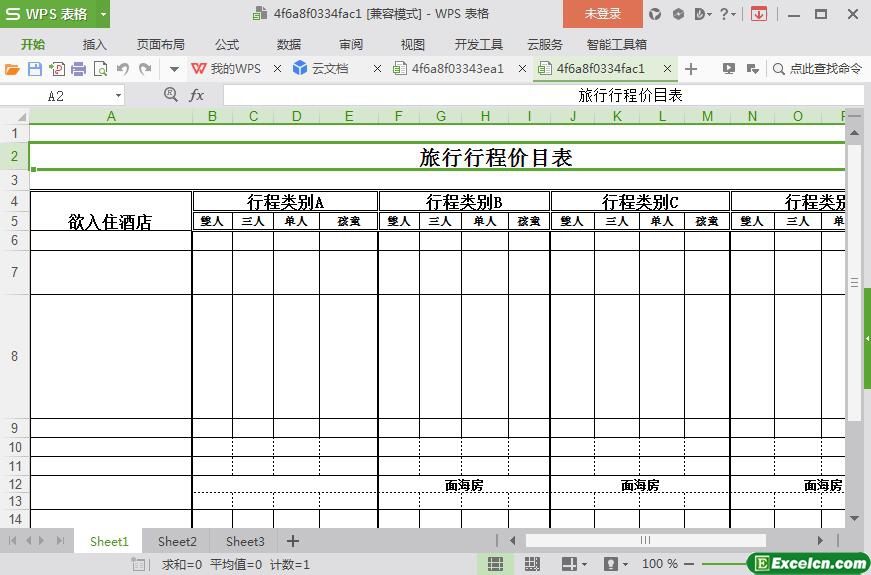Open the WPS 表格 application menu dropdown
The width and height of the screenshot is (871, 575).
point(103,14)
